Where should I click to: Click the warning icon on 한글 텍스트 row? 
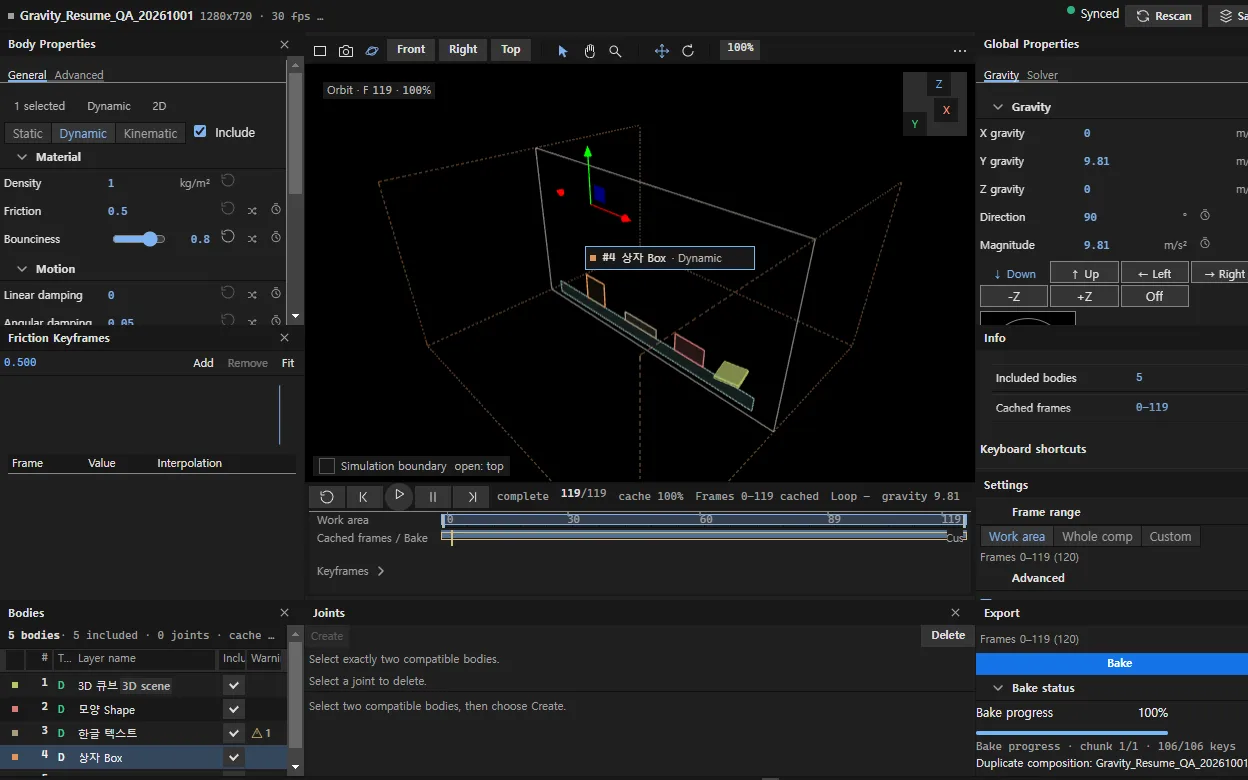(257, 733)
